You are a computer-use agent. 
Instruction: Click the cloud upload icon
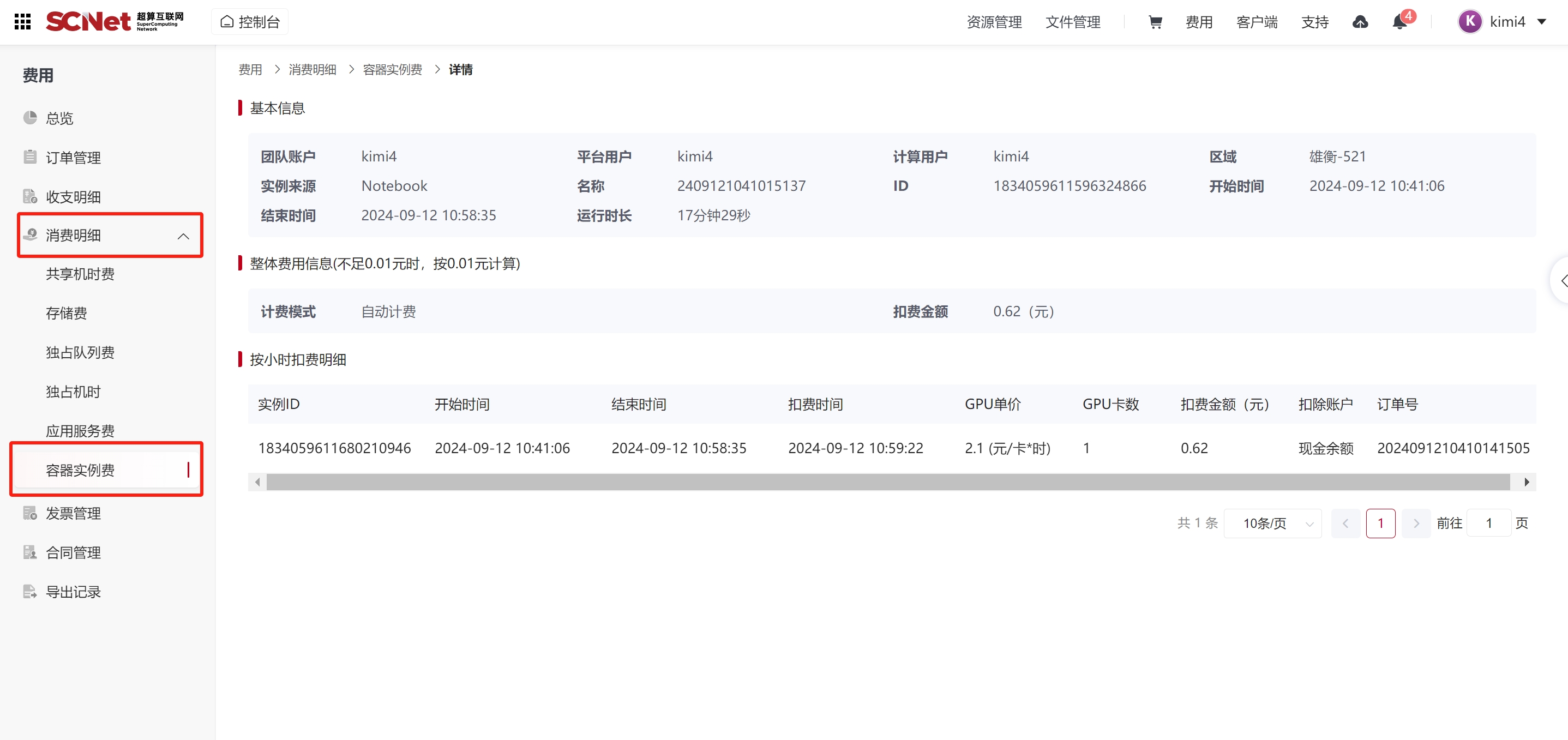(x=1360, y=22)
